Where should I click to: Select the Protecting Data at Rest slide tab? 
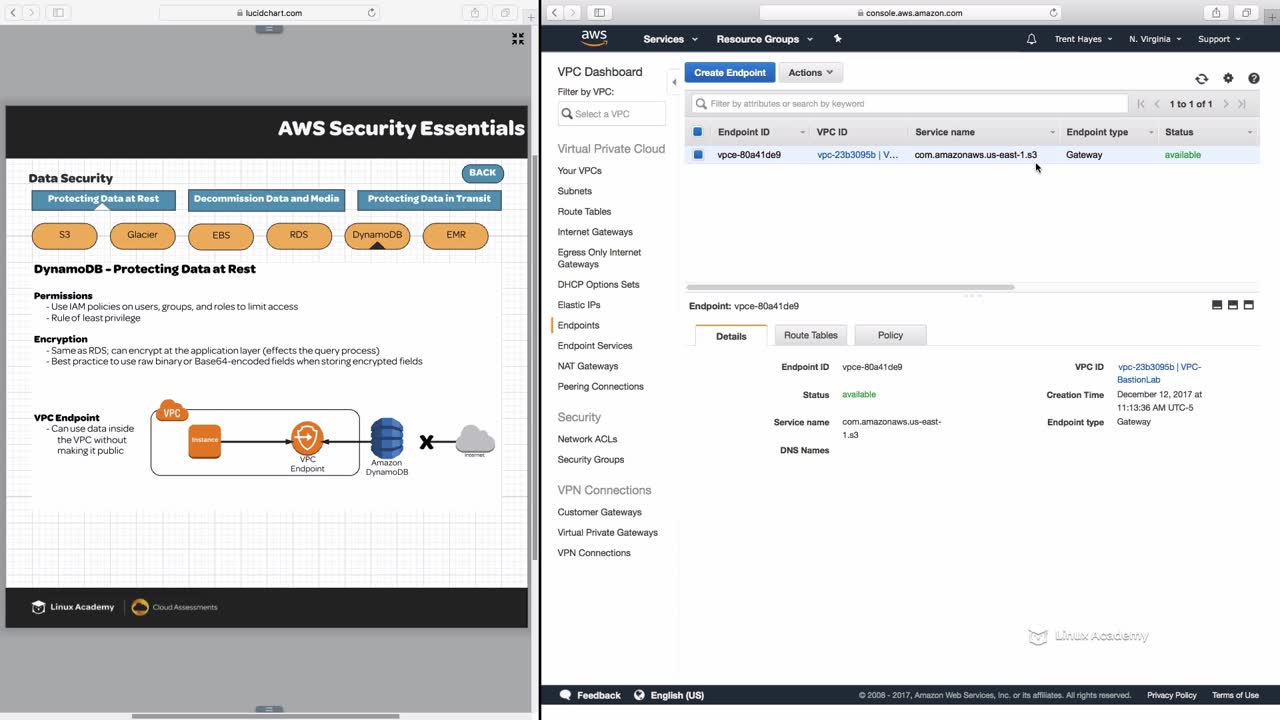click(103, 199)
